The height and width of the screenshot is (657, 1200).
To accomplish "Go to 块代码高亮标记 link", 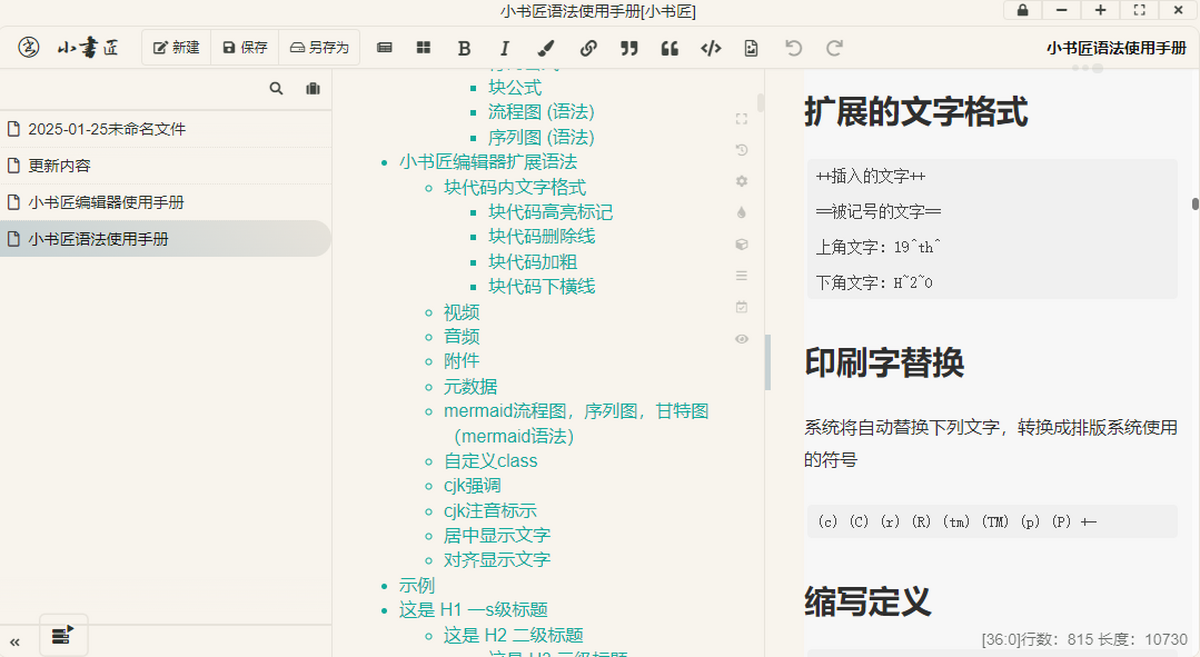I will point(550,212).
